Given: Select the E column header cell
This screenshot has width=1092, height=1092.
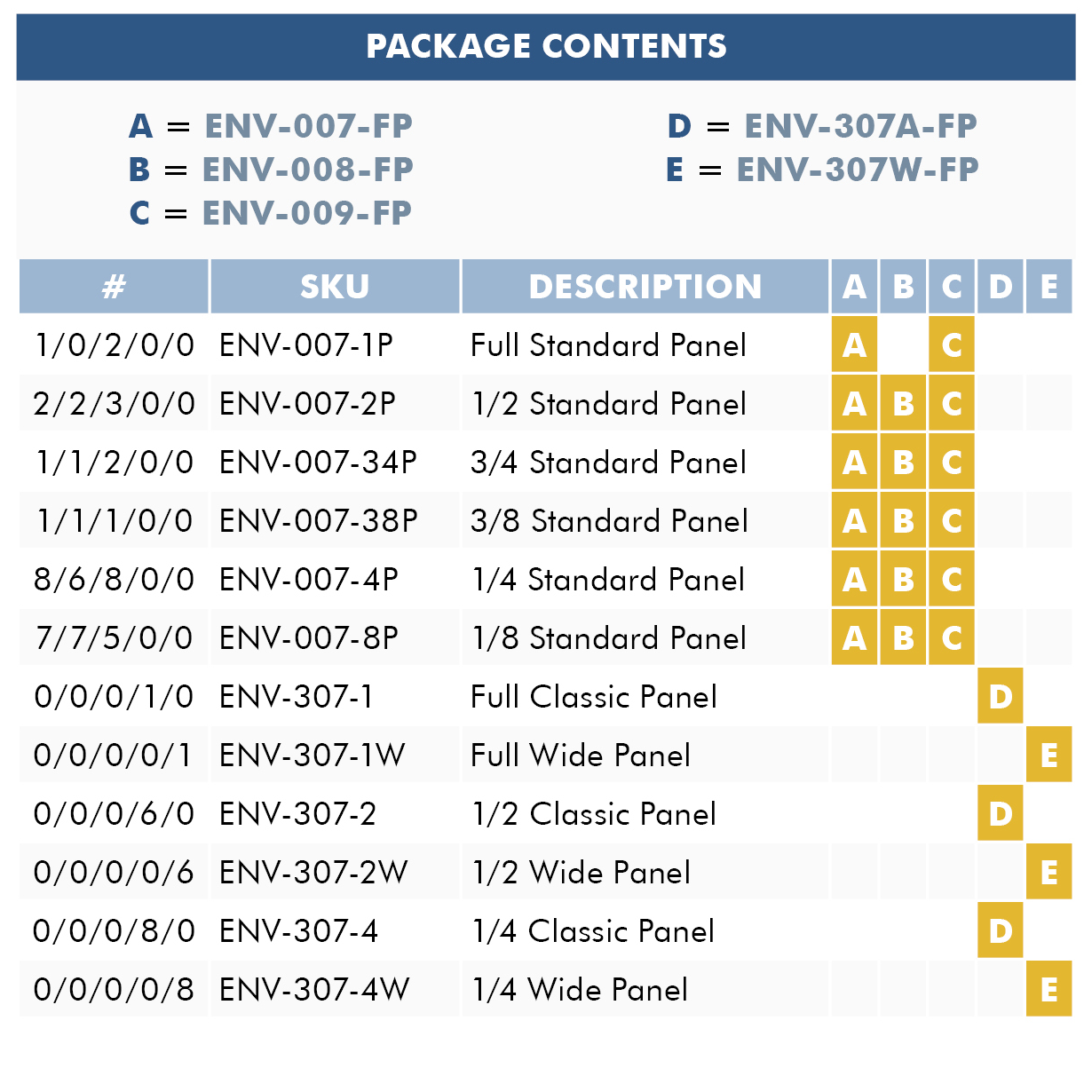Looking at the screenshot, I should click(1049, 286).
